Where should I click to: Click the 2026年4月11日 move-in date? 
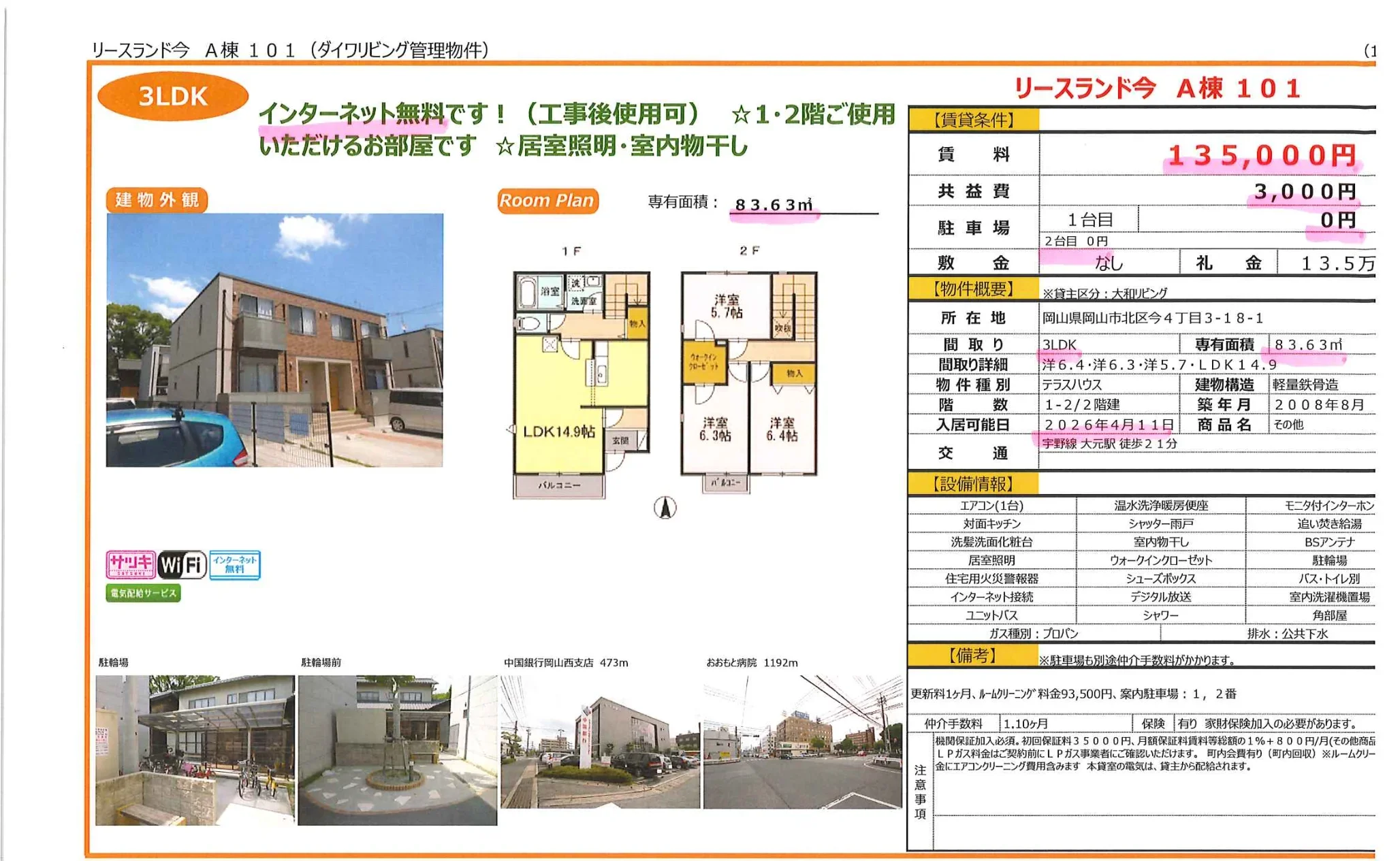pos(1109,425)
